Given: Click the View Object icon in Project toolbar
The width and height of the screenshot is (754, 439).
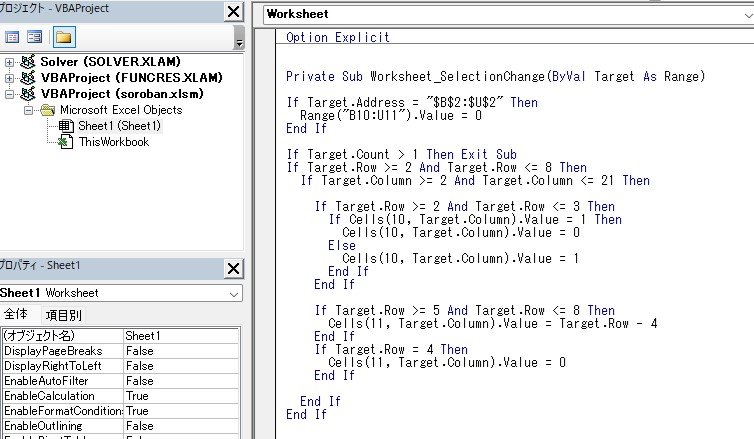Looking at the screenshot, I should (x=34, y=37).
